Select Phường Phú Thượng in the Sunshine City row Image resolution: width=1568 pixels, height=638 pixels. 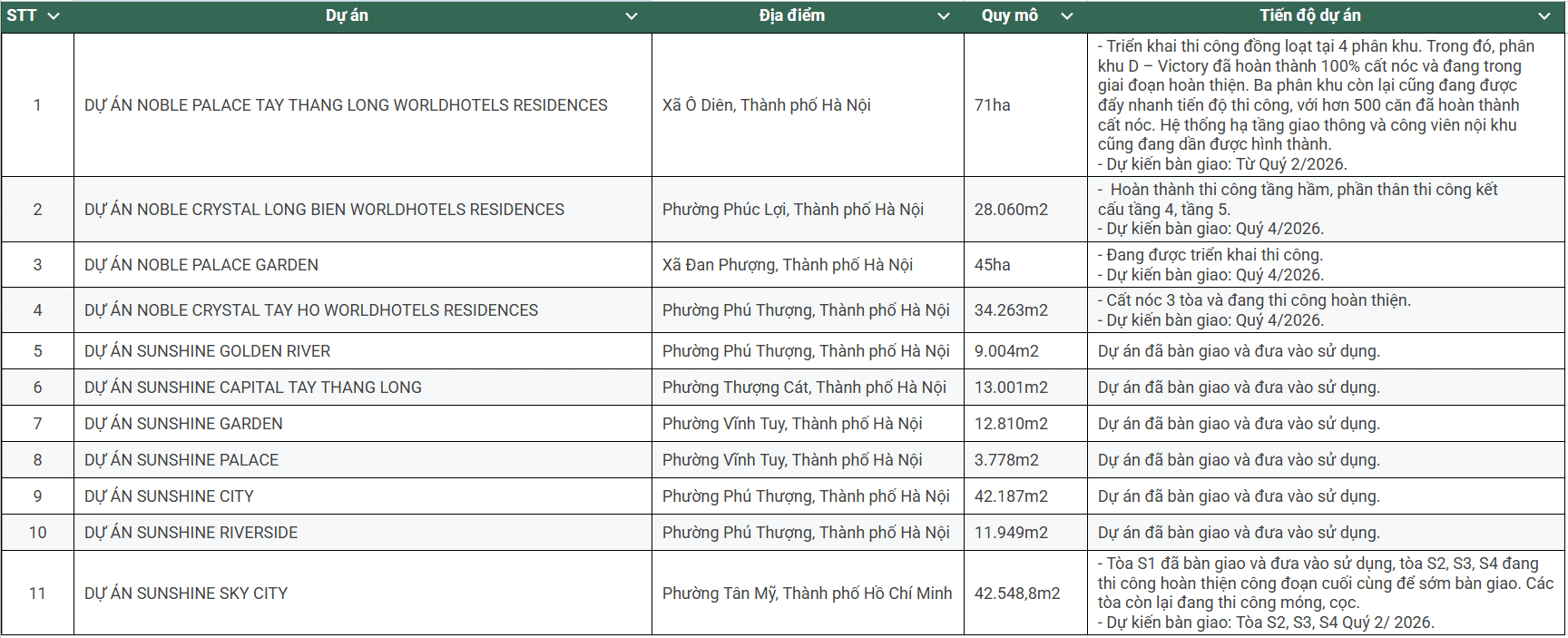pyautogui.click(x=806, y=496)
